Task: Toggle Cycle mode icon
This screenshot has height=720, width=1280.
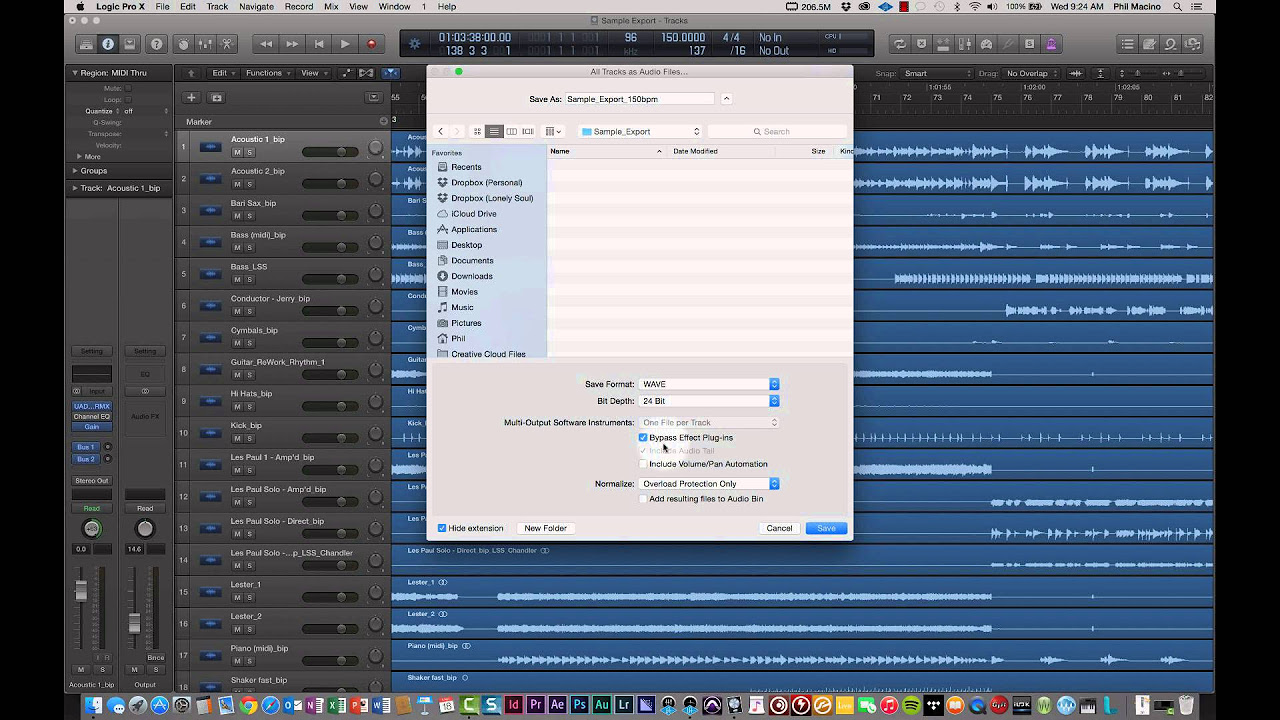Action: [x=899, y=44]
